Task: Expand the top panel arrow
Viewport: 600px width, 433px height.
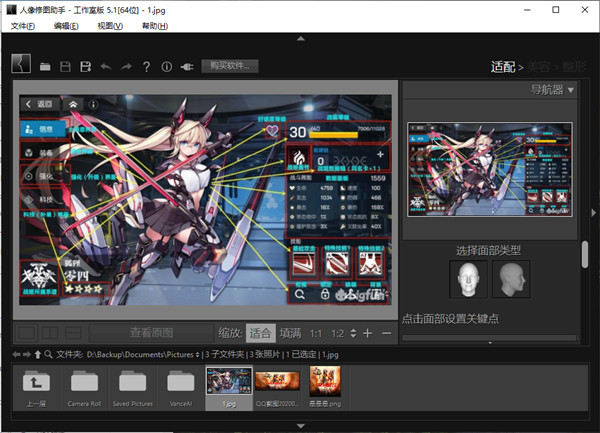Action: (x=300, y=39)
